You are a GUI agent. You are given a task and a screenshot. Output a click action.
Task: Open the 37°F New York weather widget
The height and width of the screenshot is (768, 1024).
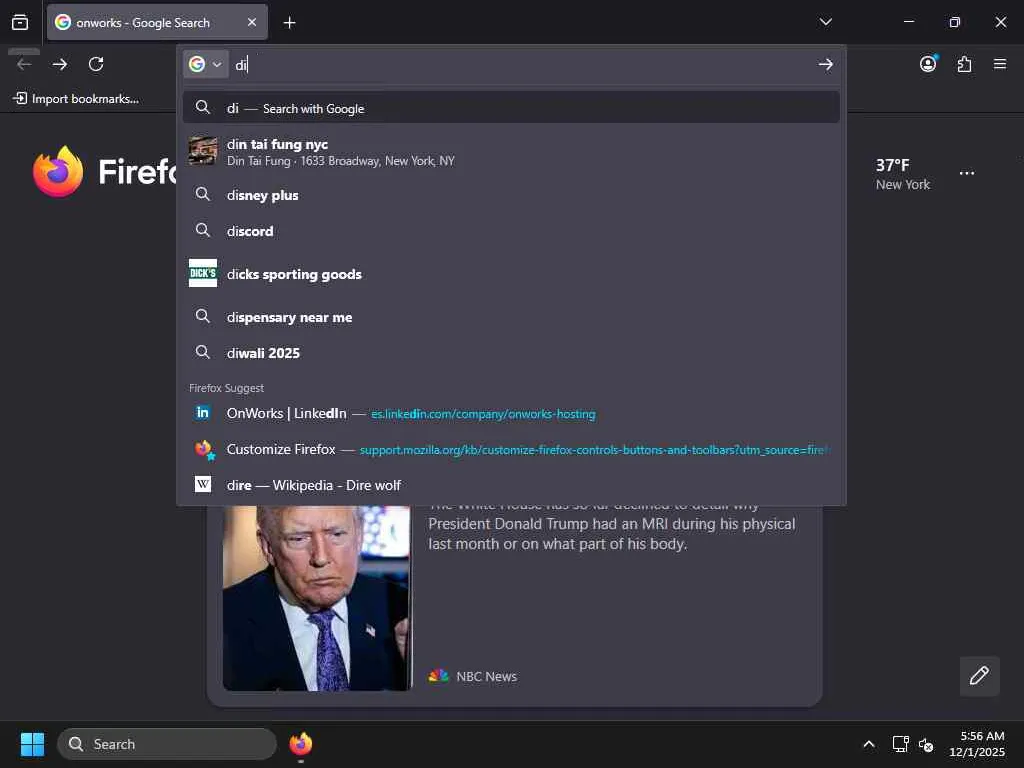tap(903, 174)
